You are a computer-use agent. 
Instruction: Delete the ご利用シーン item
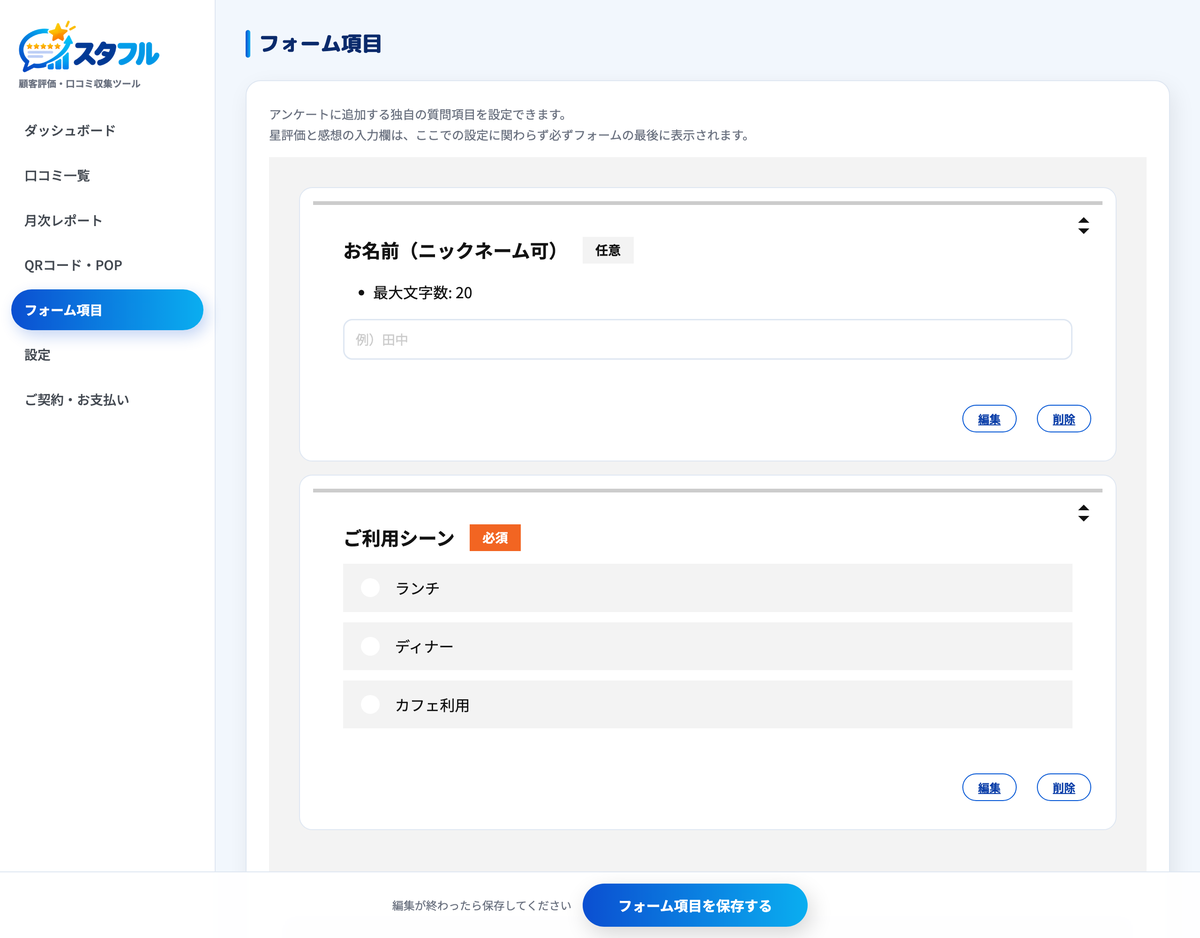click(x=1064, y=788)
